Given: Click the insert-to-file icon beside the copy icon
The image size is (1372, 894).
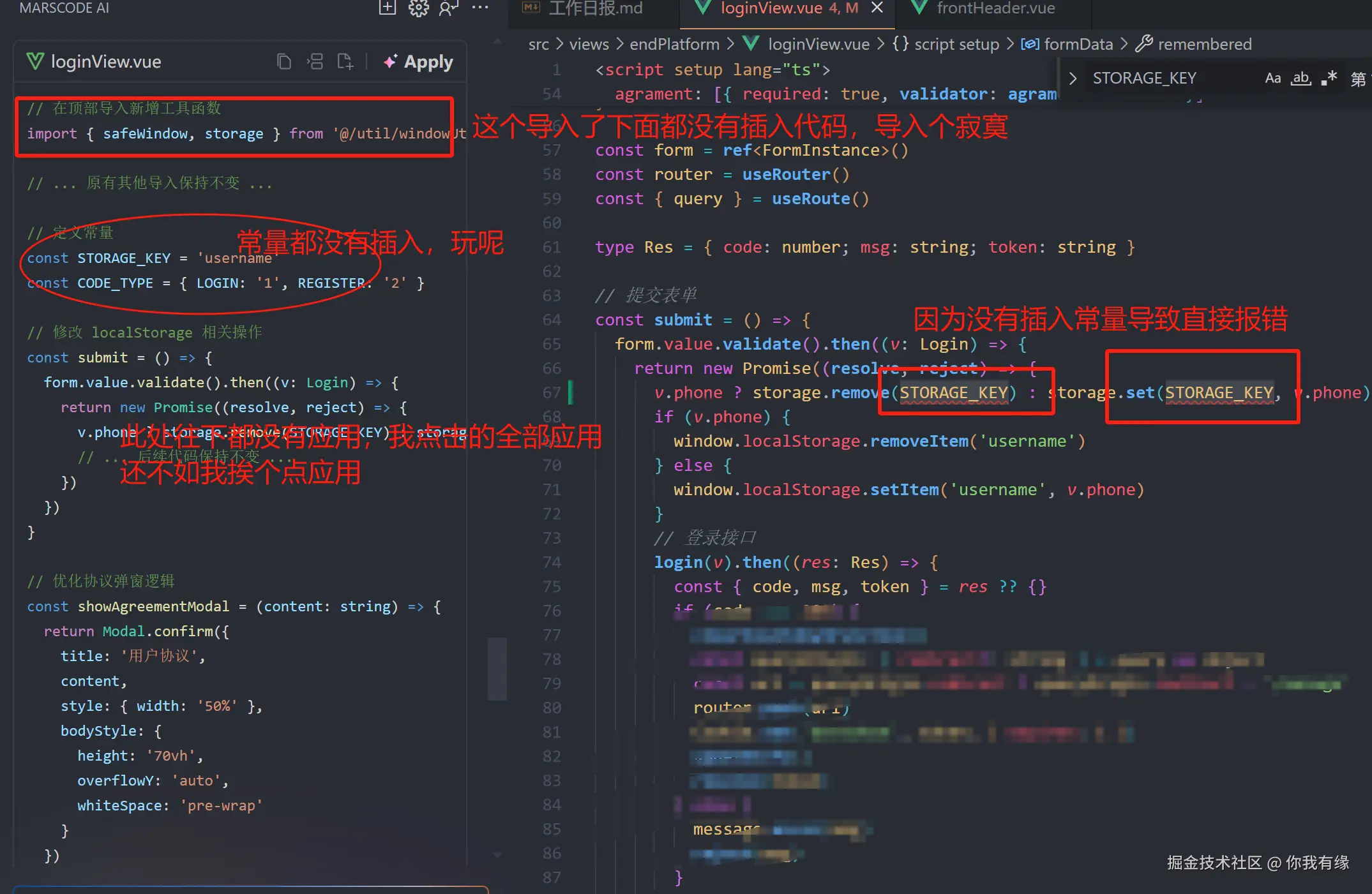Looking at the screenshot, I should [x=345, y=61].
